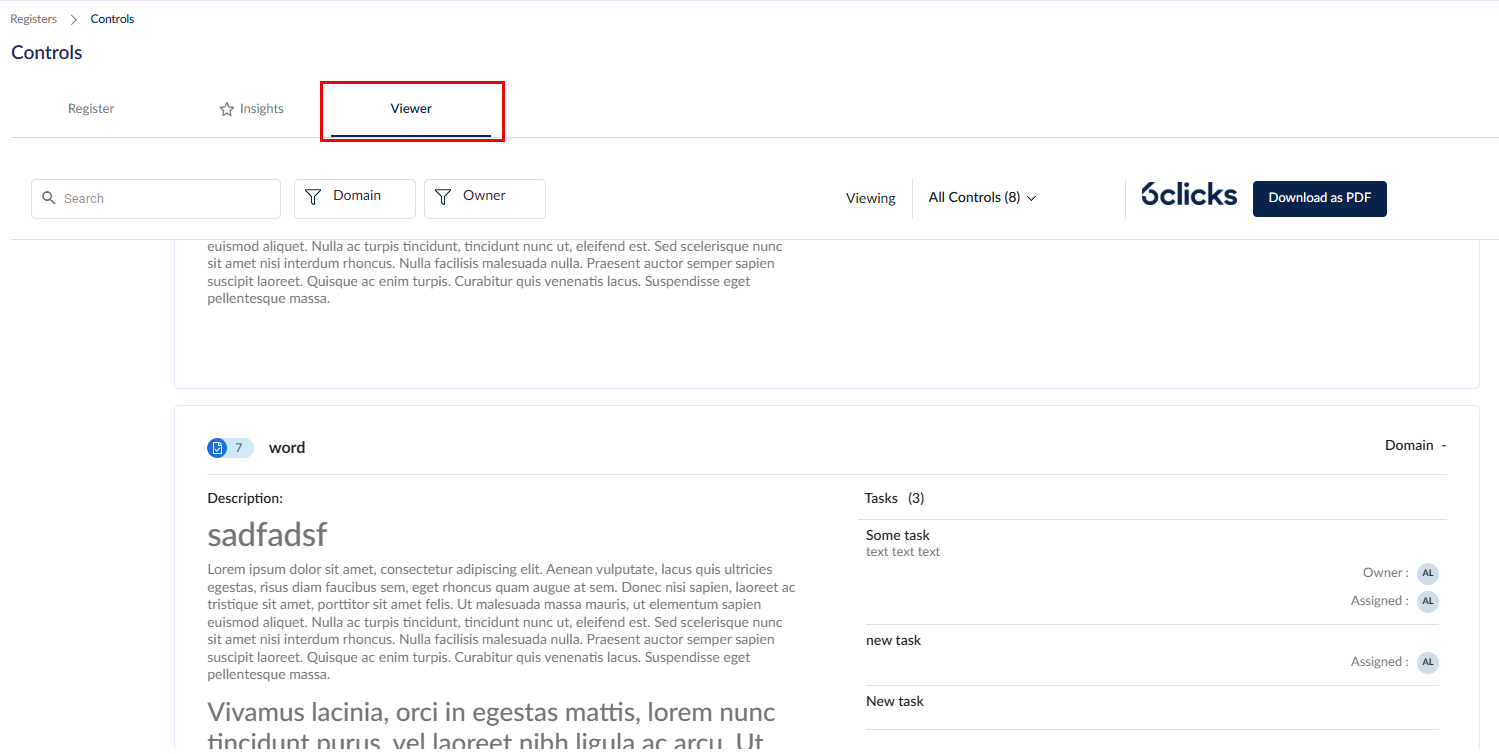
Task: Open the Domain filter dropdown
Action: point(355,198)
